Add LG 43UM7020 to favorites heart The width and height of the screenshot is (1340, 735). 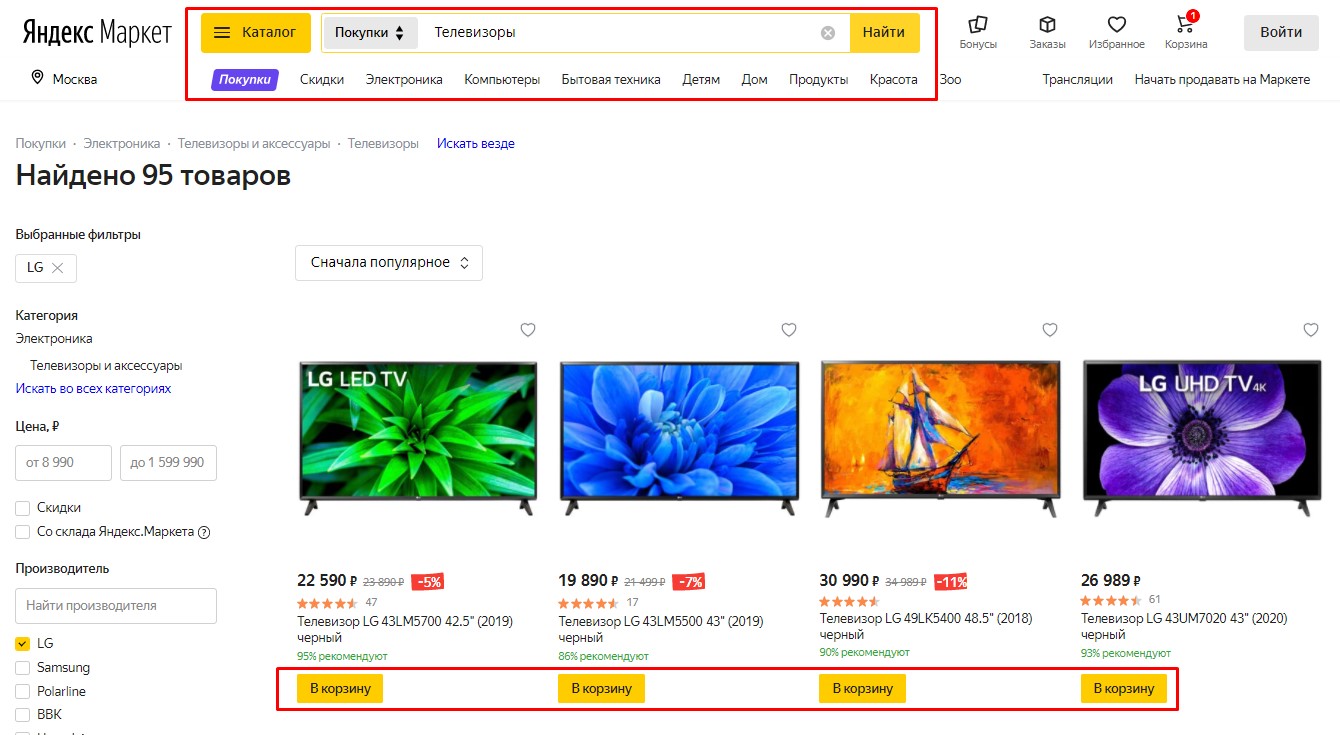point(1311,330)
